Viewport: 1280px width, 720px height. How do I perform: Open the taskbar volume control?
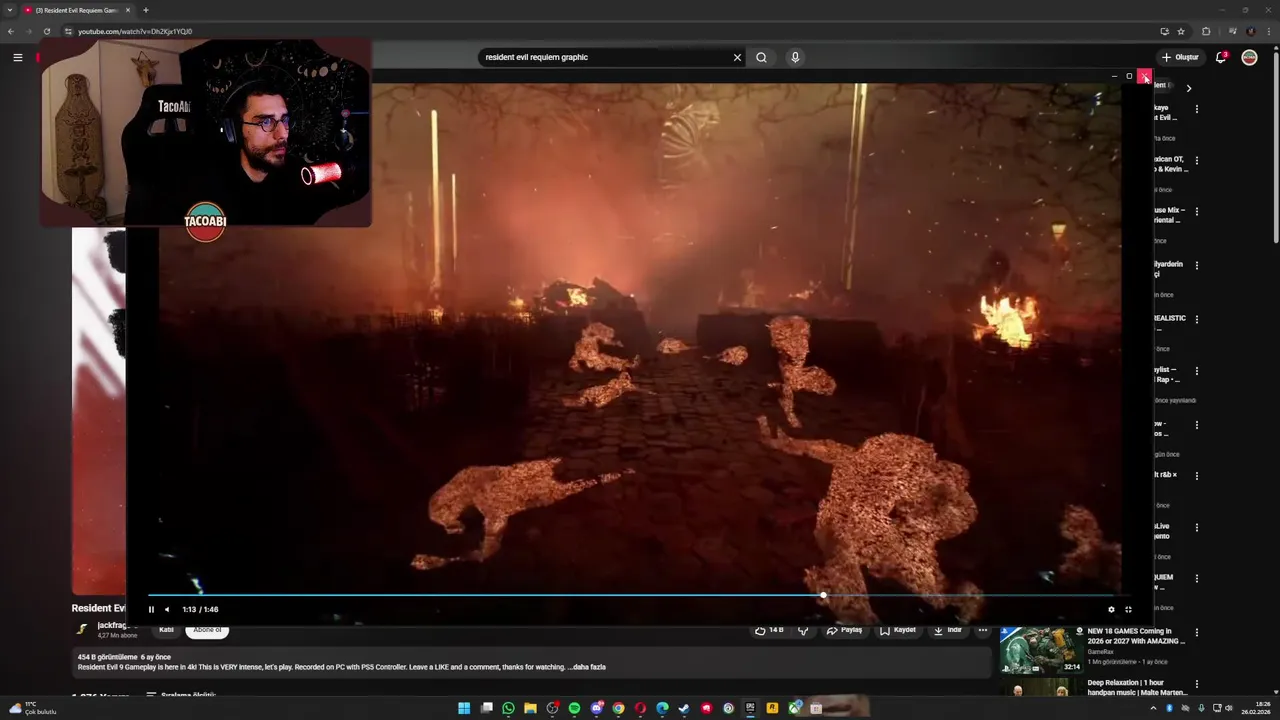point(1229,708)
